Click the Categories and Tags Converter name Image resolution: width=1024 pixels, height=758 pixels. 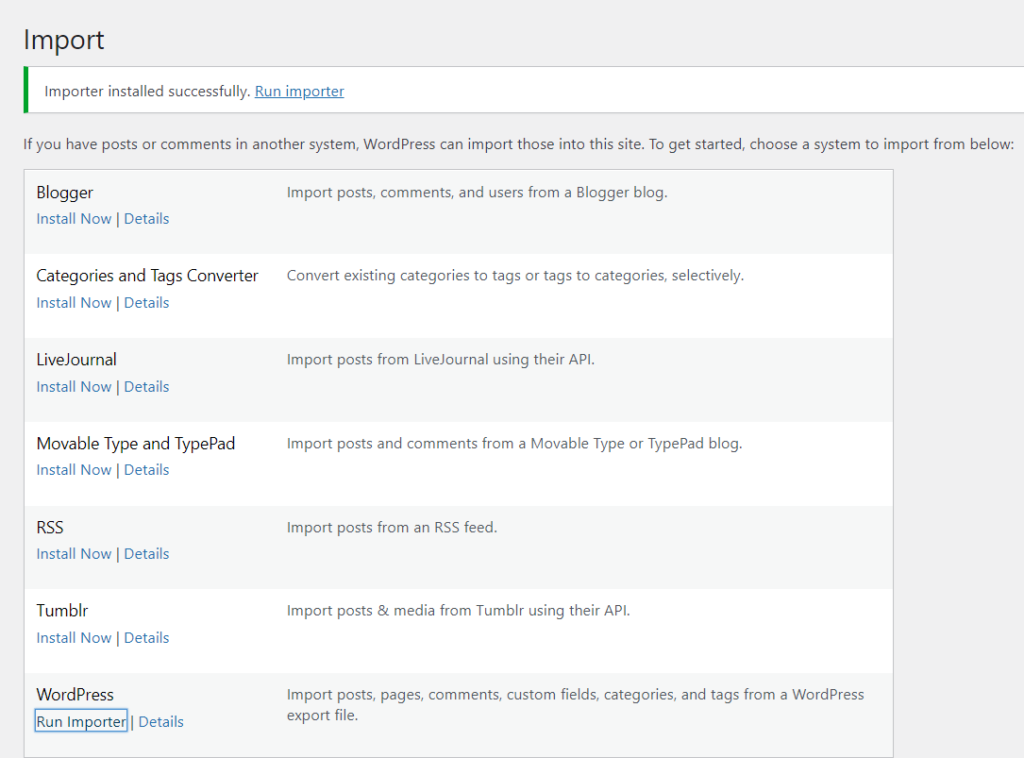tap(148, 276)
